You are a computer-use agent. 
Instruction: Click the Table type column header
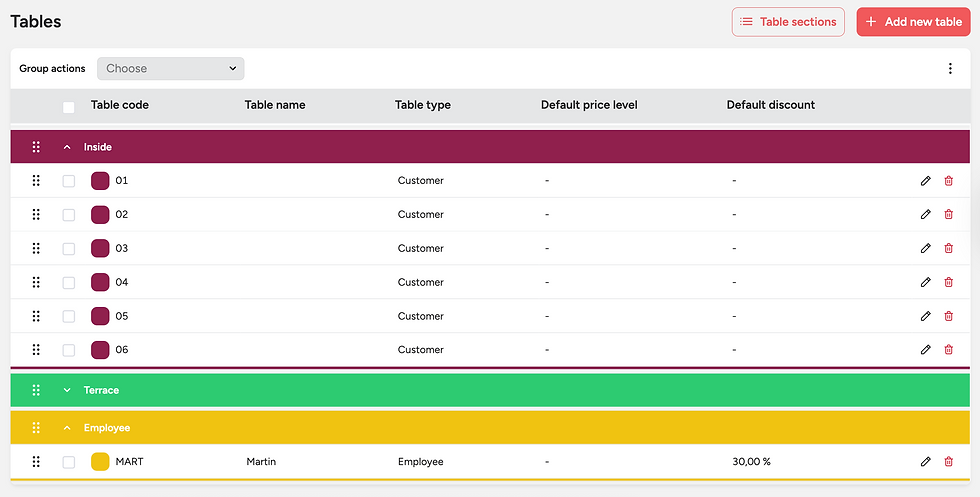point(422,105)
